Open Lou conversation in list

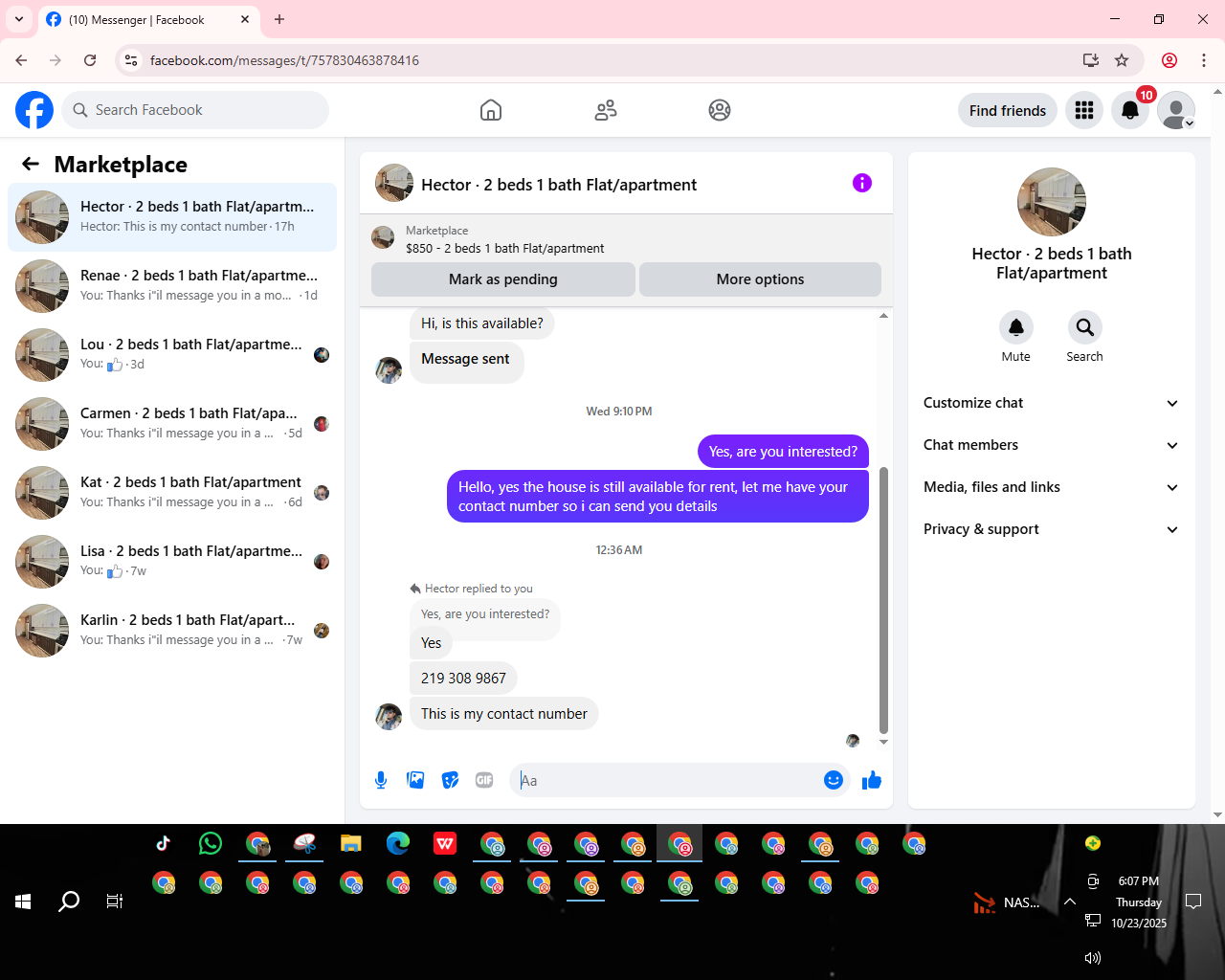click(x=172, y=355)
